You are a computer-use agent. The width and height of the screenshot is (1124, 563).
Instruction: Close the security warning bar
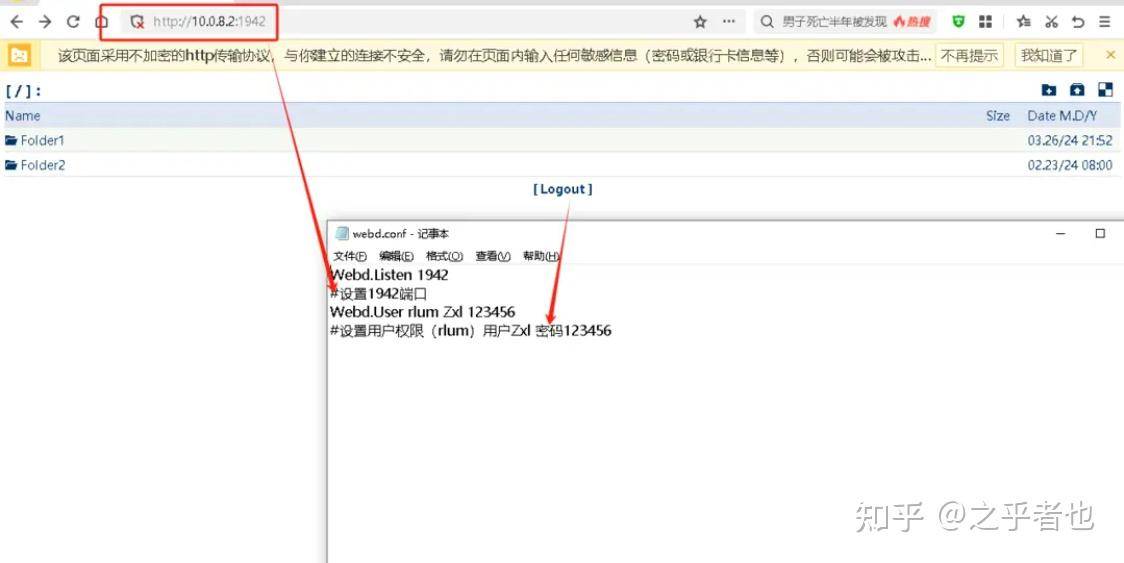(x=1110, y=55)
